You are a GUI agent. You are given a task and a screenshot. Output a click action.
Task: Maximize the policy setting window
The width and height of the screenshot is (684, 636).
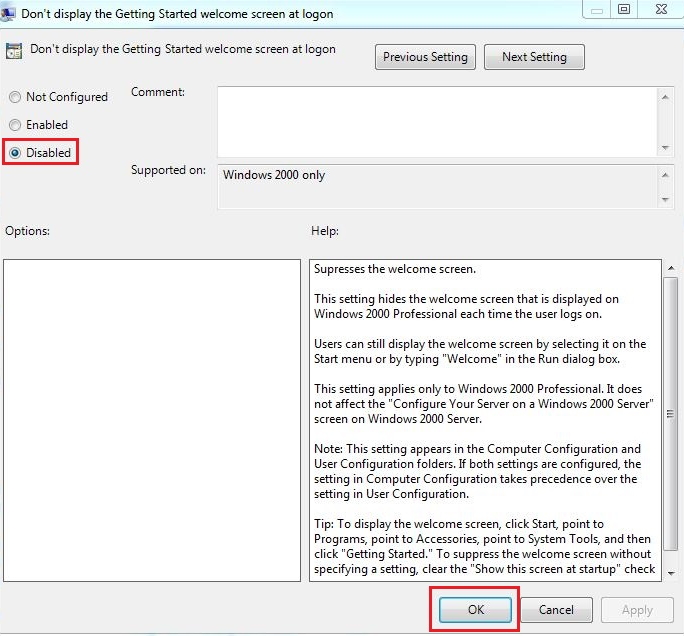tap(625, 9)
